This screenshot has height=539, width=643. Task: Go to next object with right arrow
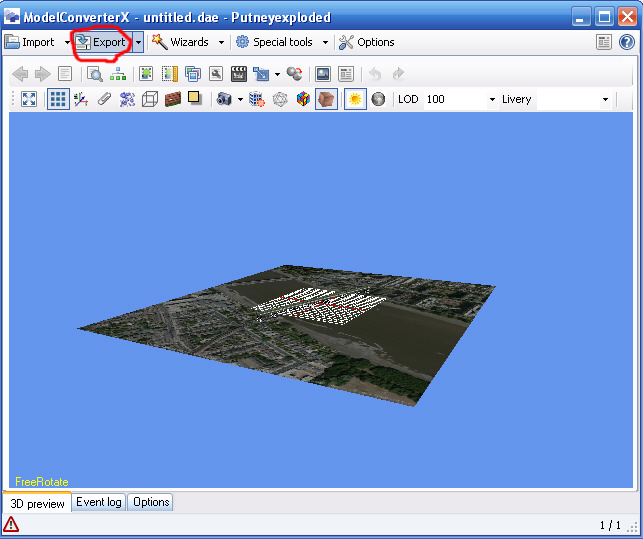point(42,74)
